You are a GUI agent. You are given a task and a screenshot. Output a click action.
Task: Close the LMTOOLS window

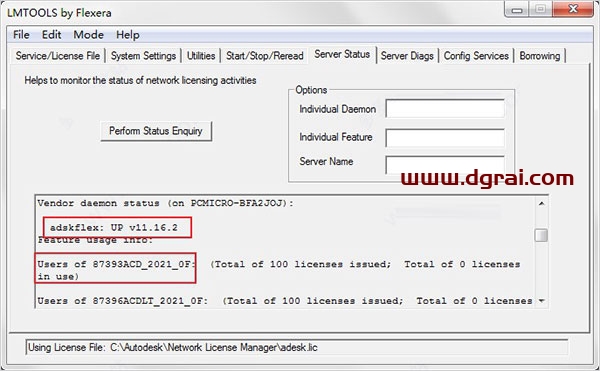(x=573, y=9)
